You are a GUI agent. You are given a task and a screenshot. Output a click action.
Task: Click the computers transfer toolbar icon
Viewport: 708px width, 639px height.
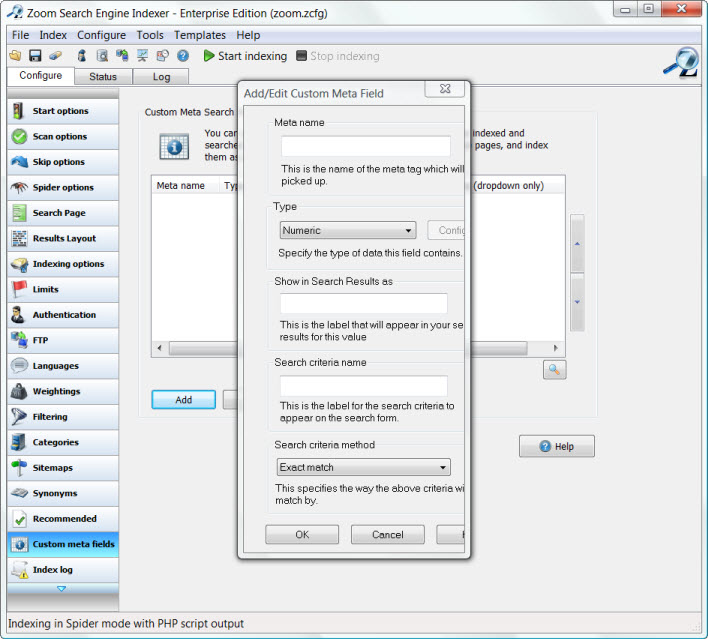pyautogui.click(x=122, y=56)
